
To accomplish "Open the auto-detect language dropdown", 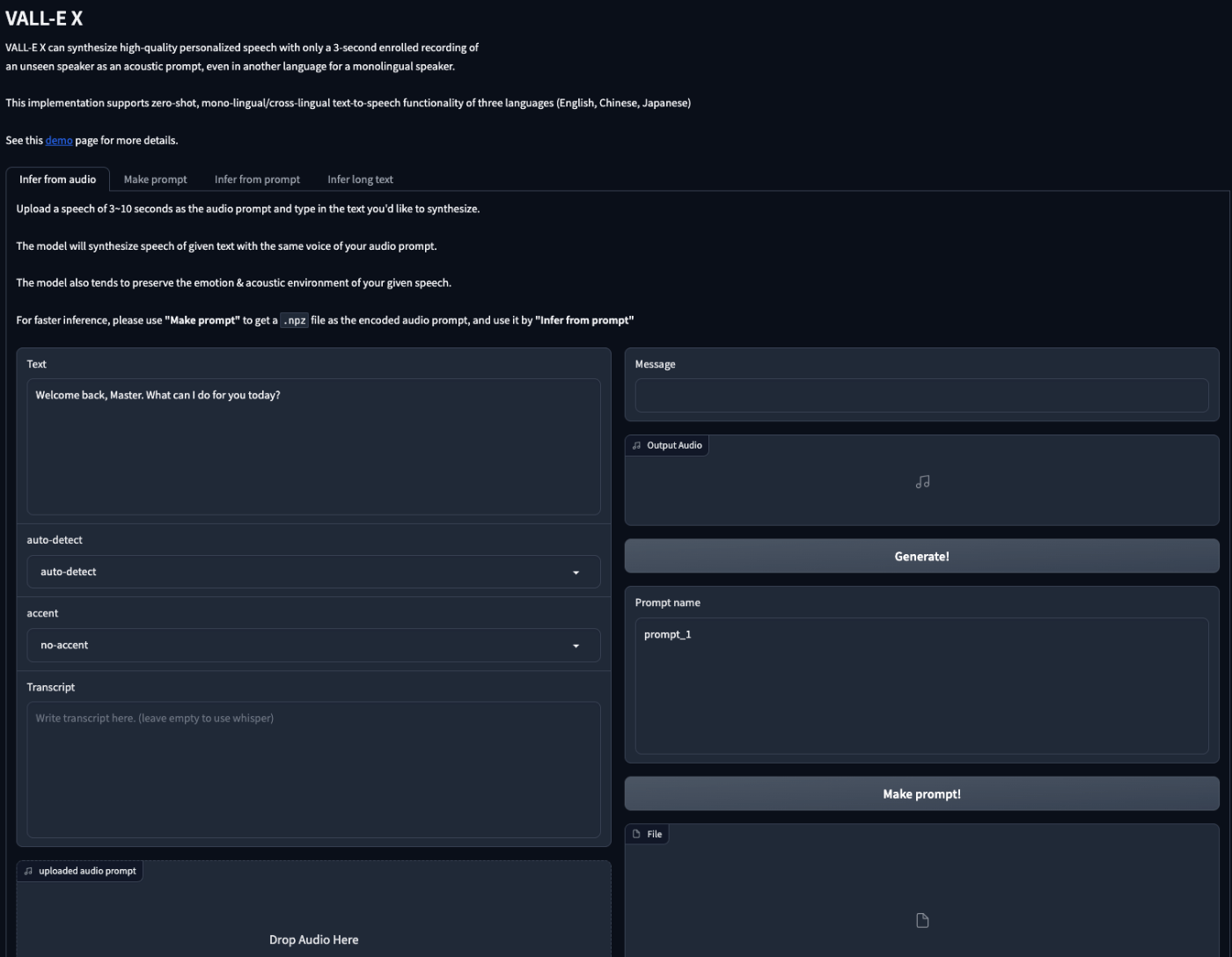I will click(x=313, y=572).
